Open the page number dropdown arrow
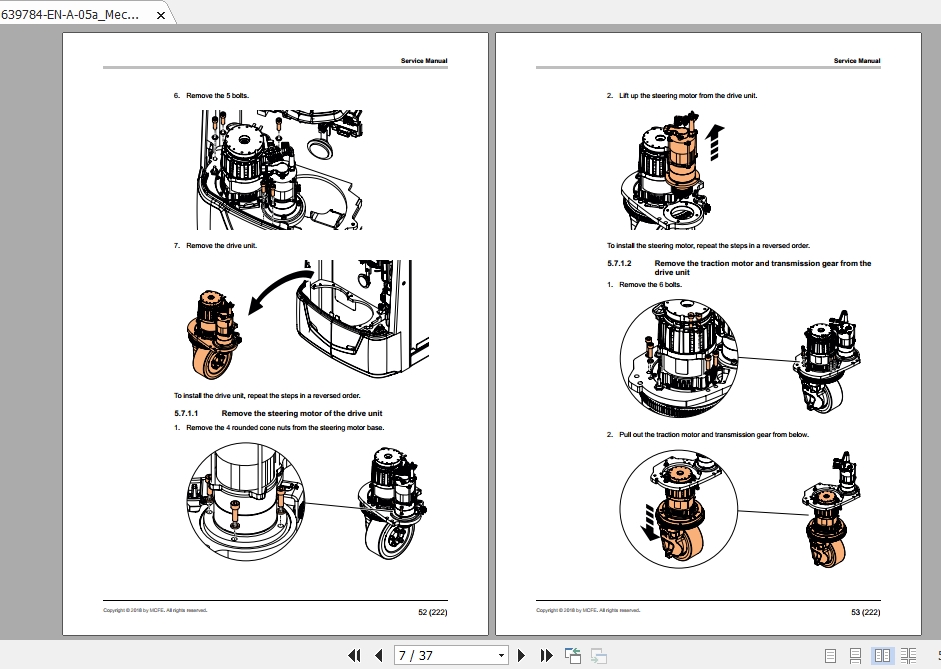Viewport: 941px width, 669px height. tap(500, 655)
